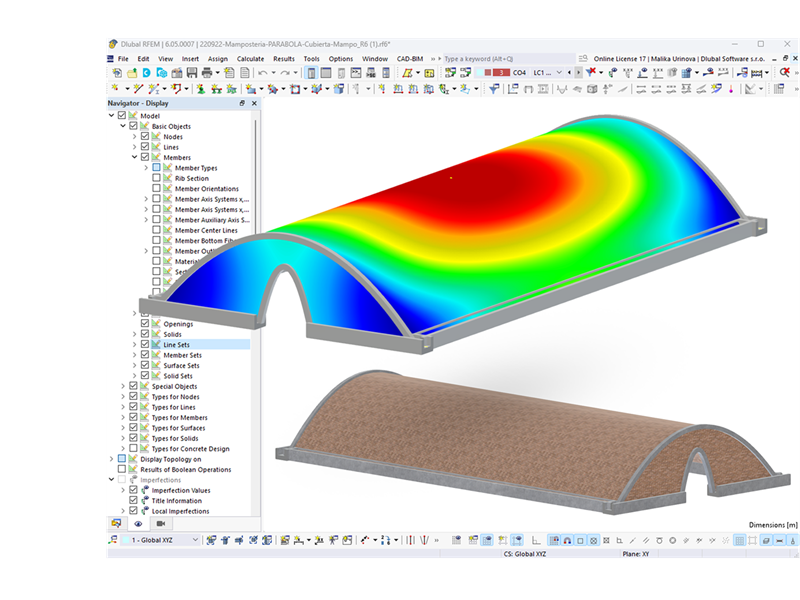Click the previous load case arrow button
This screenshot has width=800, height=600.
pyautogui.click(x=569, y=72)
